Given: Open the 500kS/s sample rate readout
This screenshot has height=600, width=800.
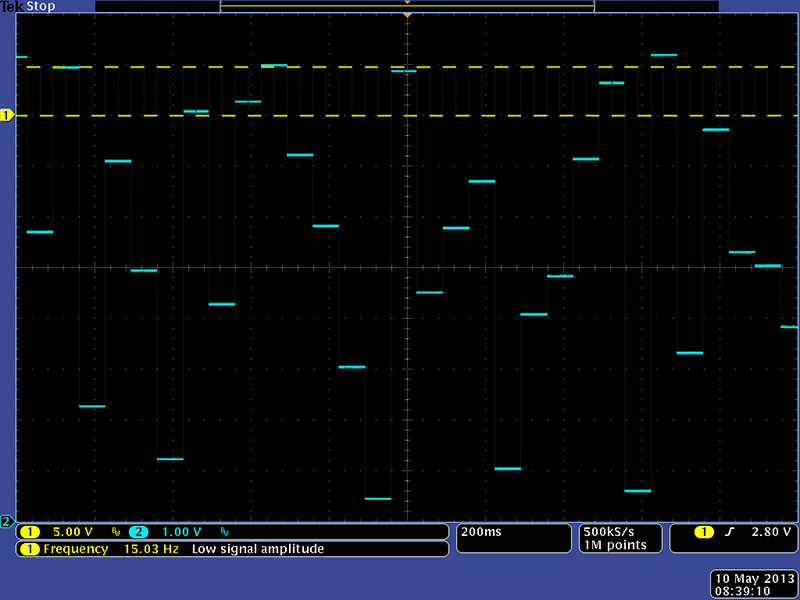Looking at the screenshot, I should (608, 531).
